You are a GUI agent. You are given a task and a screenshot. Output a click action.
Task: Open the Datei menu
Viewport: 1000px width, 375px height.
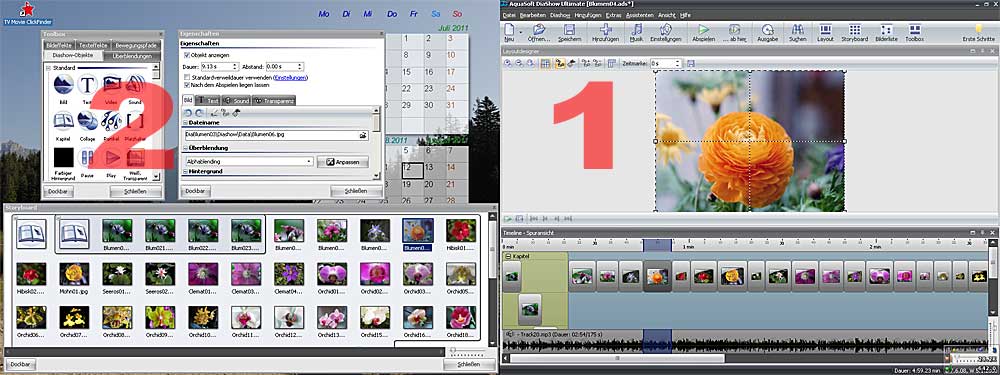(509, 14)
